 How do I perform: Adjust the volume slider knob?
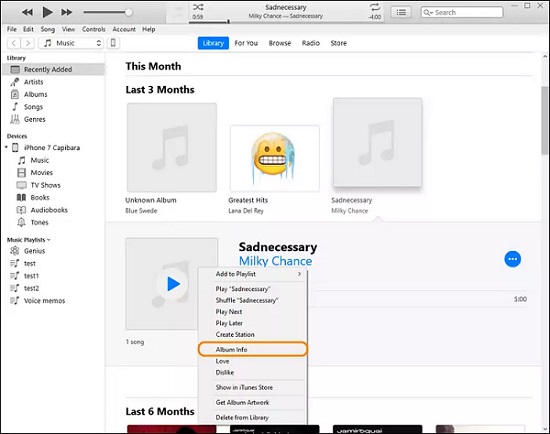(129, 13)
